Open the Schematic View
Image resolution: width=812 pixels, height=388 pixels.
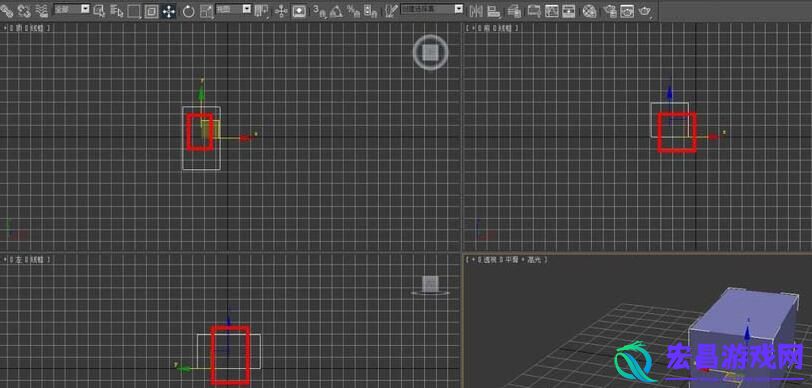[x=569, y=11]
